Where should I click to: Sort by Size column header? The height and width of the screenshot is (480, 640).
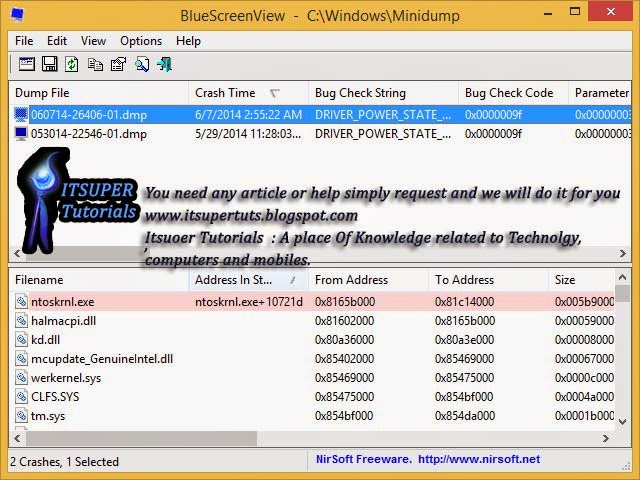(581, 280)
